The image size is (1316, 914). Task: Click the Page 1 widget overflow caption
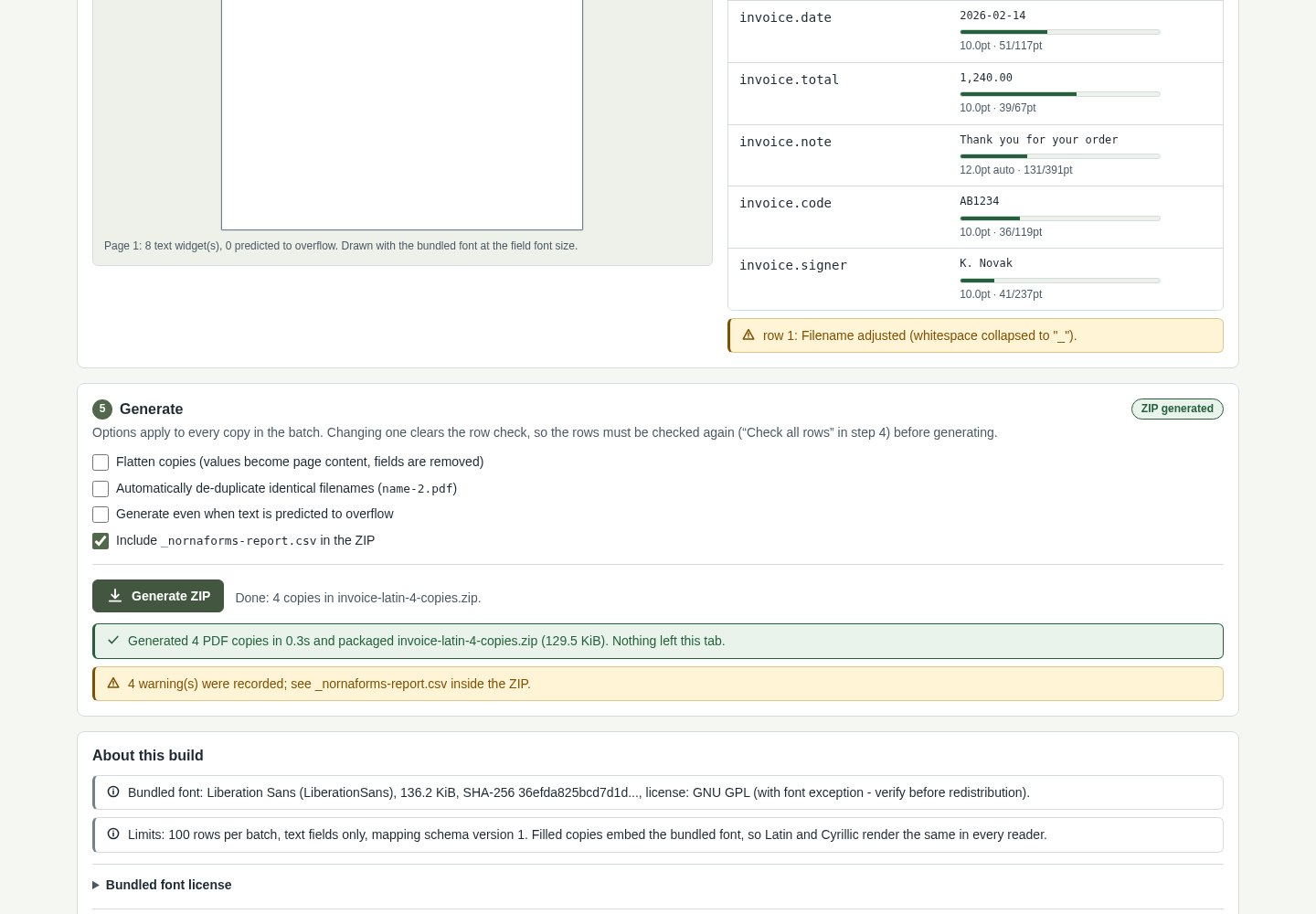[x=341, y=246]
